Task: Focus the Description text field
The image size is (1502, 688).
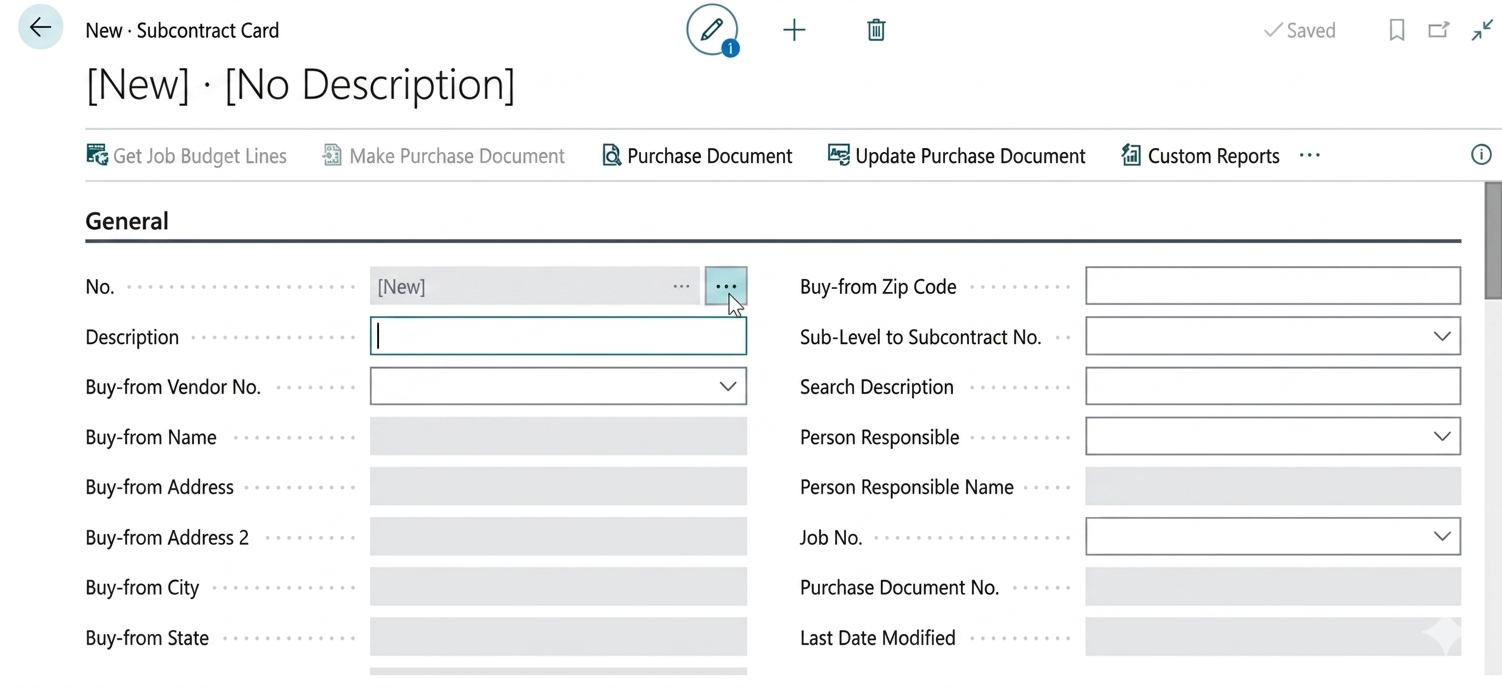Action: point(558,337)
